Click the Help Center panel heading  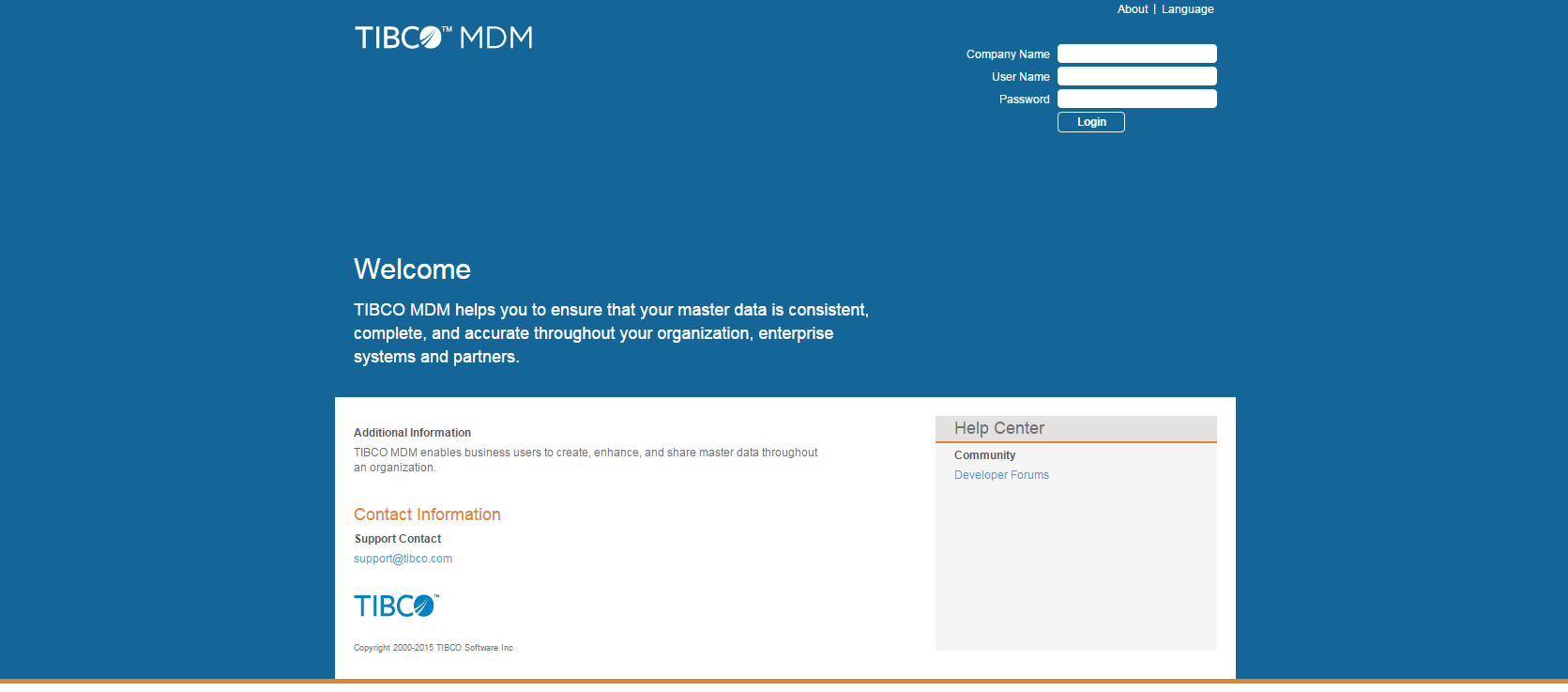tap(998, 428)
